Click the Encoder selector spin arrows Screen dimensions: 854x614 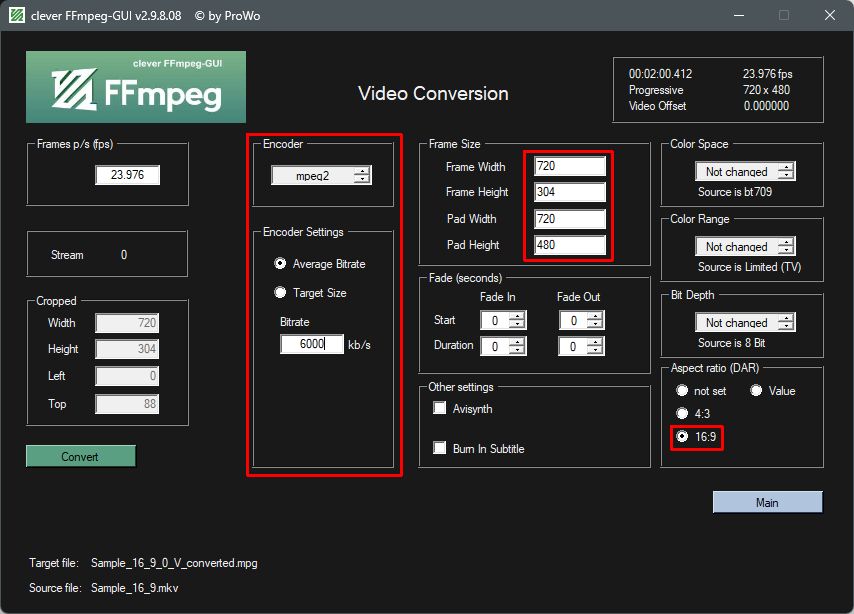[362, 175]
